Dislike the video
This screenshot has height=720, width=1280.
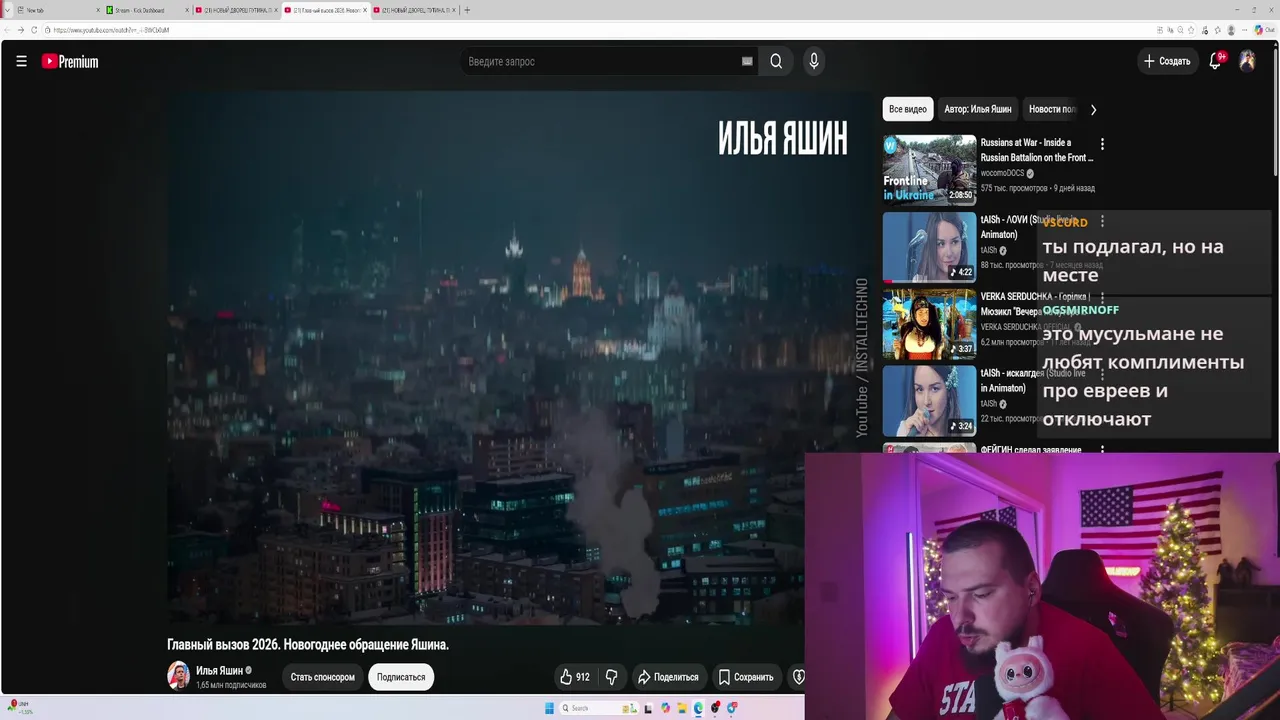[x=611, y=677]
